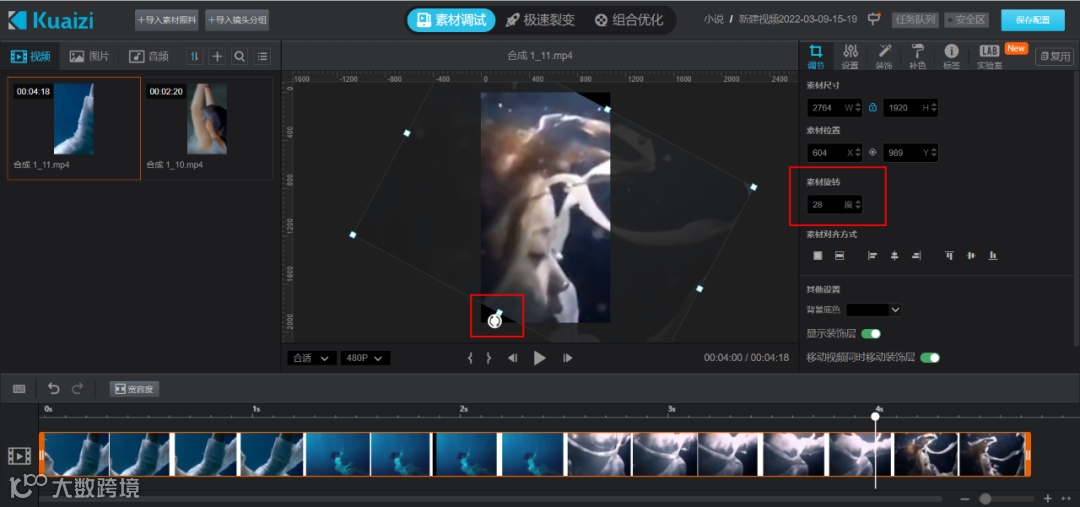Click the timeline zoom-in plus icon

[x=1048, y=499]
